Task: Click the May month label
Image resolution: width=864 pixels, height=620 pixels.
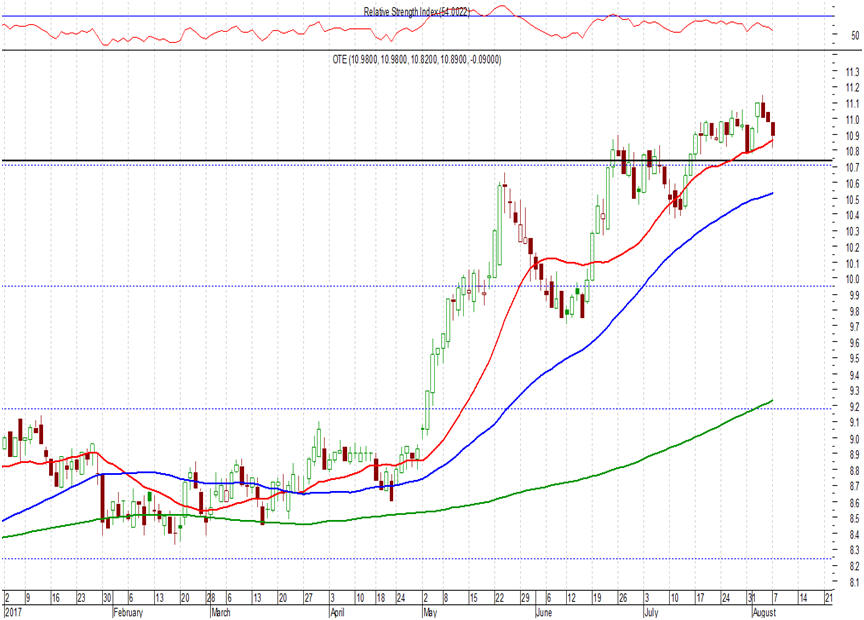Action: 430,612
